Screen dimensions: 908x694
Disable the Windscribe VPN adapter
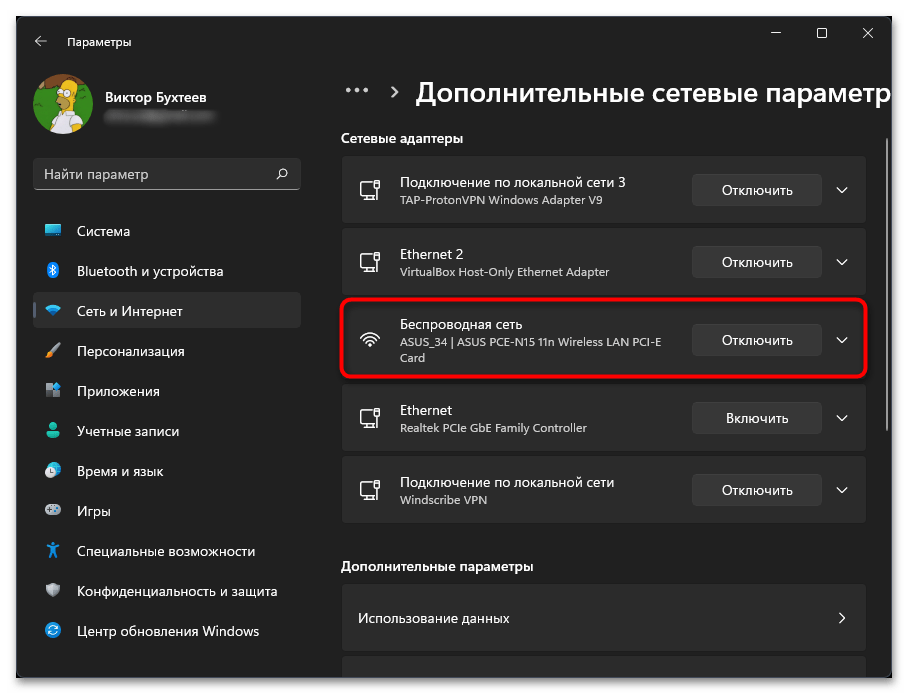756,490
